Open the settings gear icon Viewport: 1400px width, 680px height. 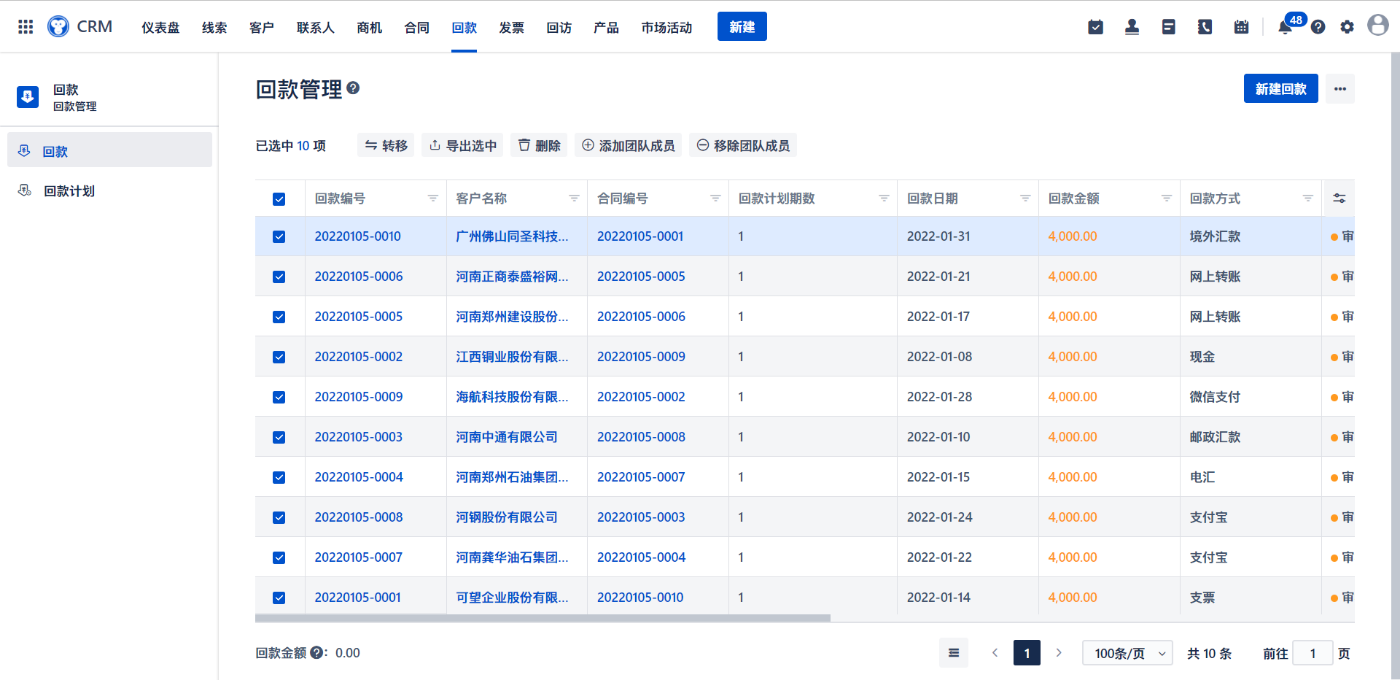(1347, 27)
